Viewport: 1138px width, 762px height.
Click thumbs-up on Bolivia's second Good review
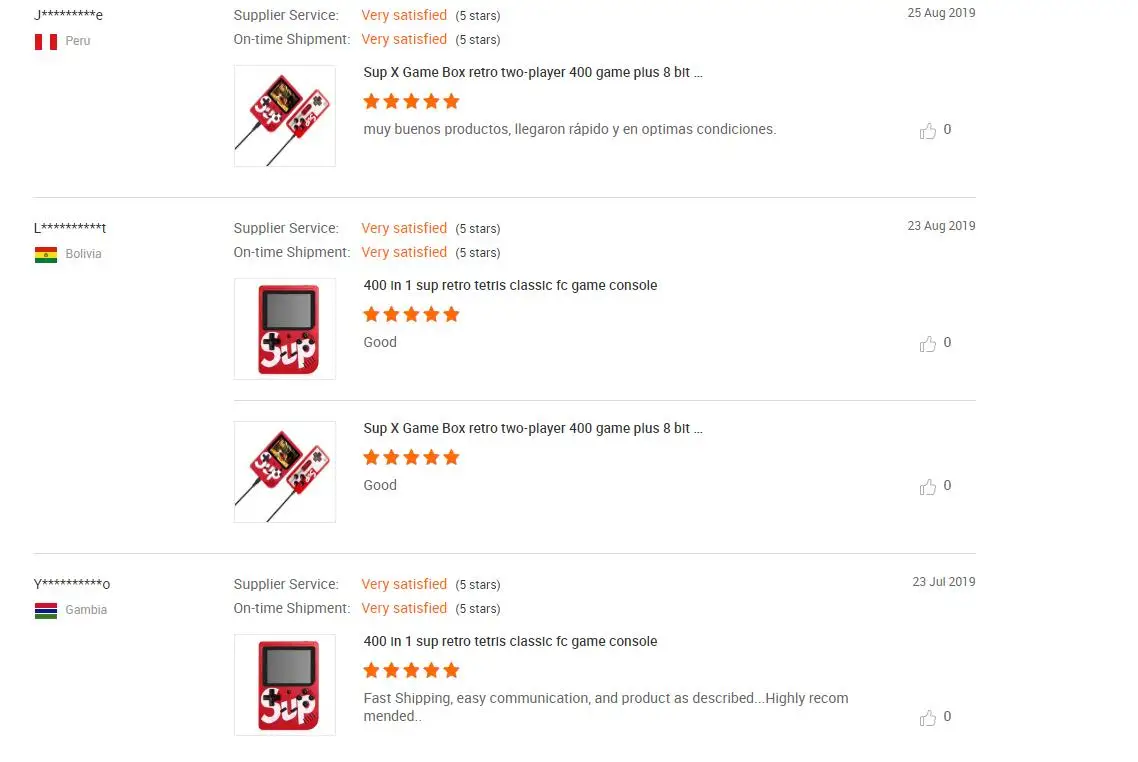click(928, 487)
